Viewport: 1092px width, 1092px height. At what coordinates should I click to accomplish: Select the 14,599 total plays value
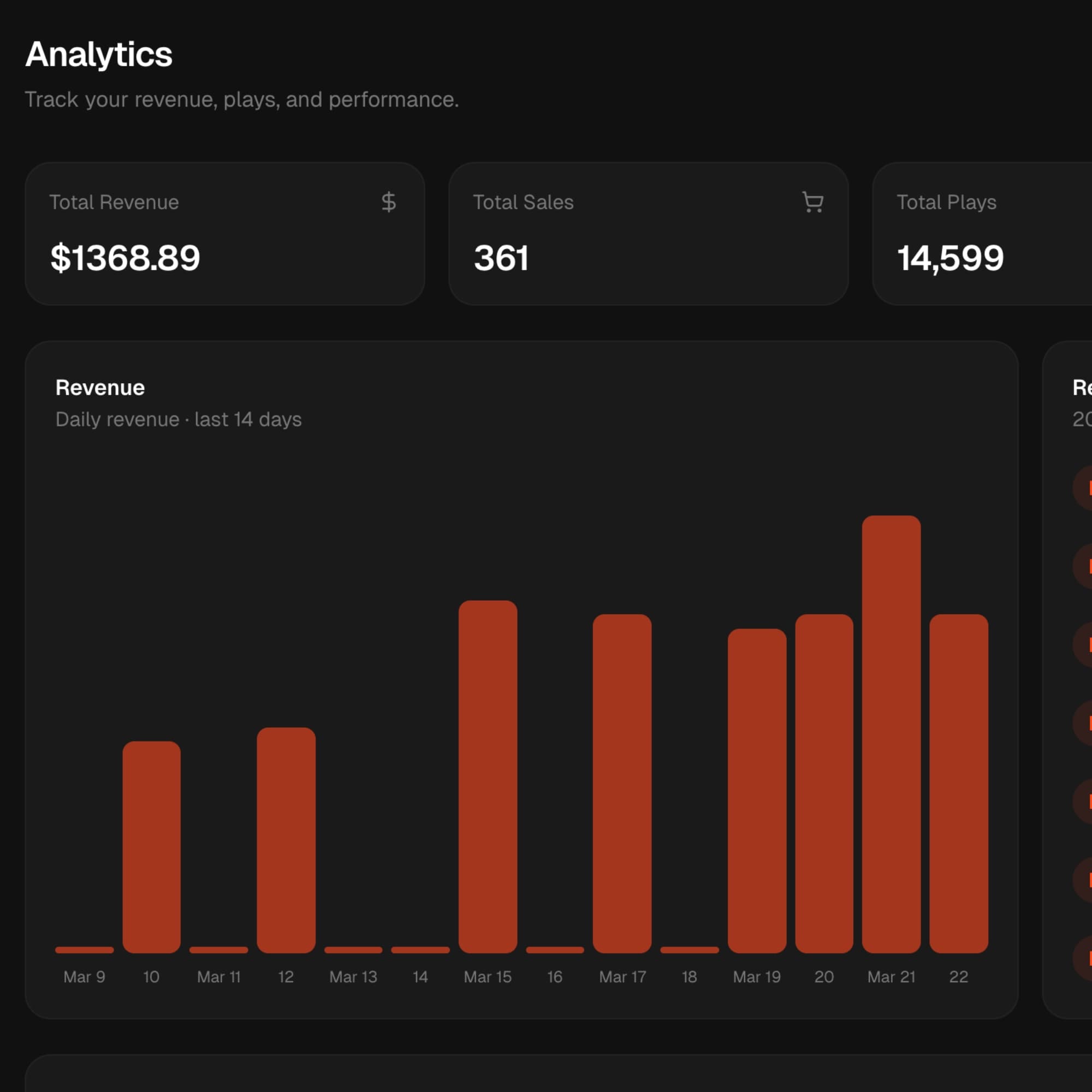point(951,258)
